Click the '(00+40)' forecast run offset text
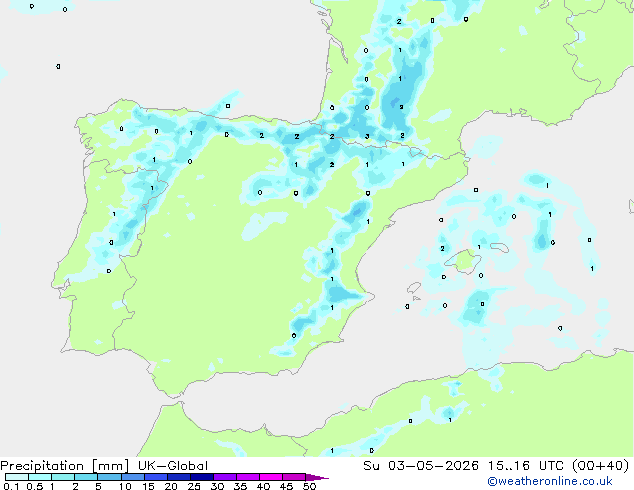634x490 pixels. (x=601, y=466)
